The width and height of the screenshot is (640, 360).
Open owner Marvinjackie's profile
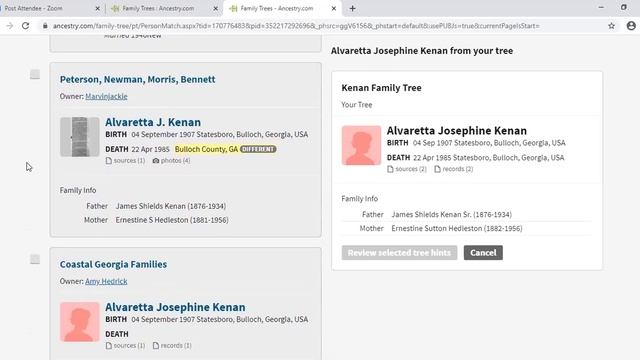106,96
